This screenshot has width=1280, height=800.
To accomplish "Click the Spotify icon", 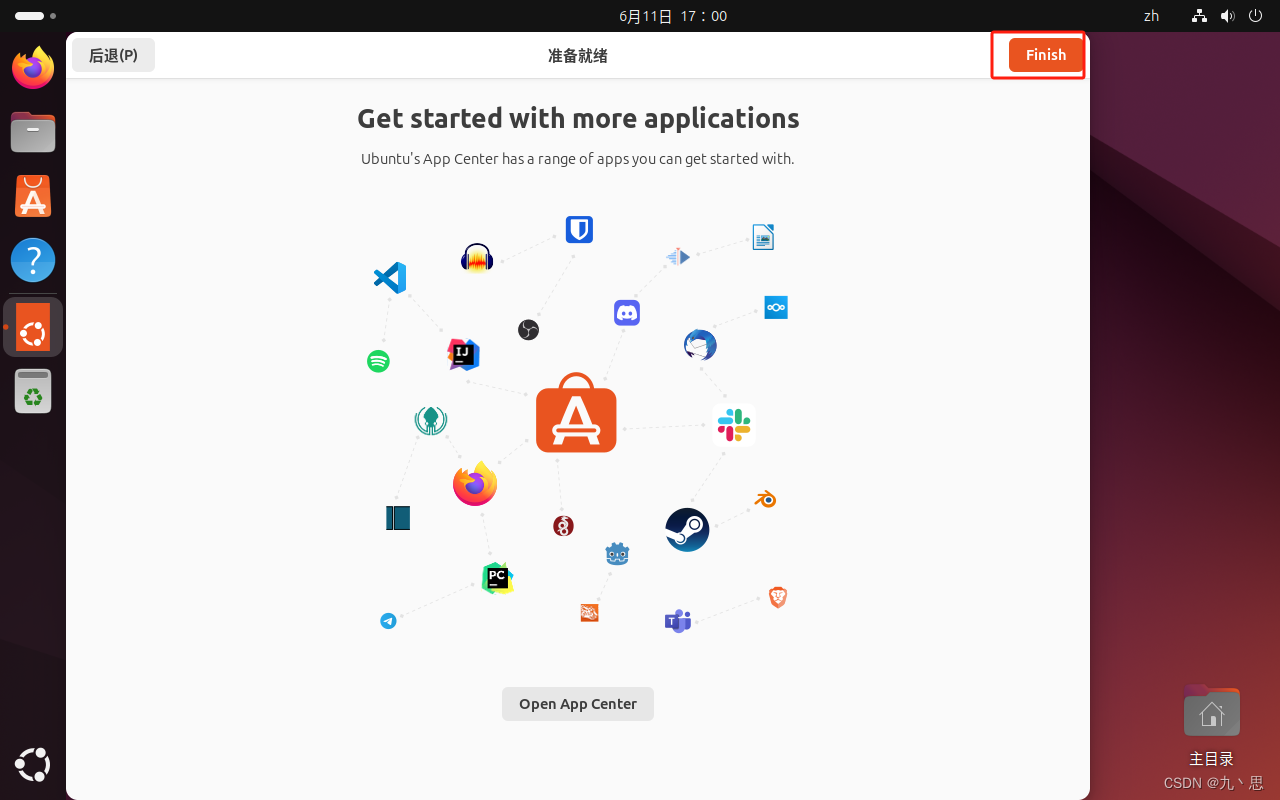I will tap(378, 361).
